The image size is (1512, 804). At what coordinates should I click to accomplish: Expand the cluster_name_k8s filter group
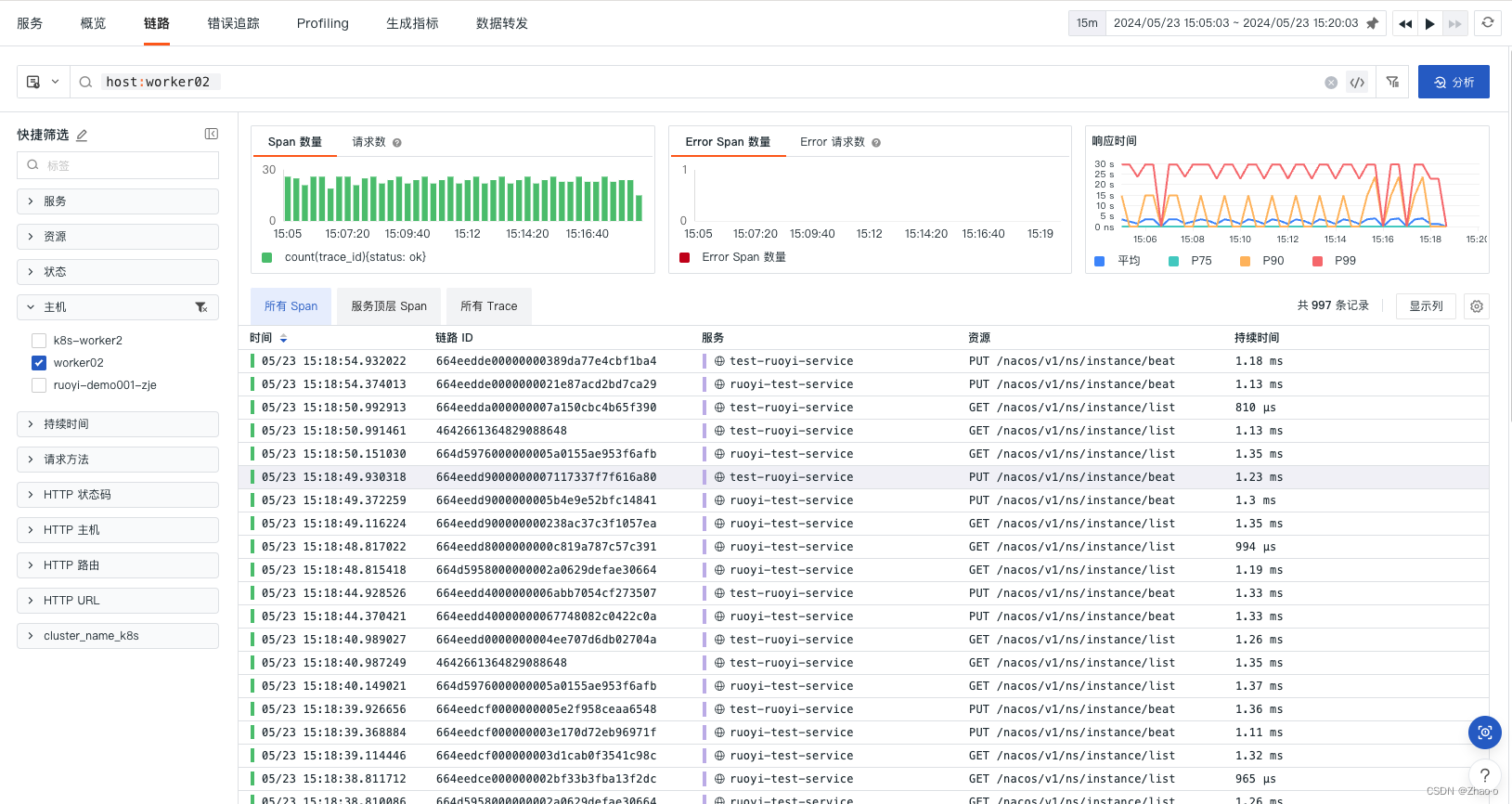click(118, 636)
